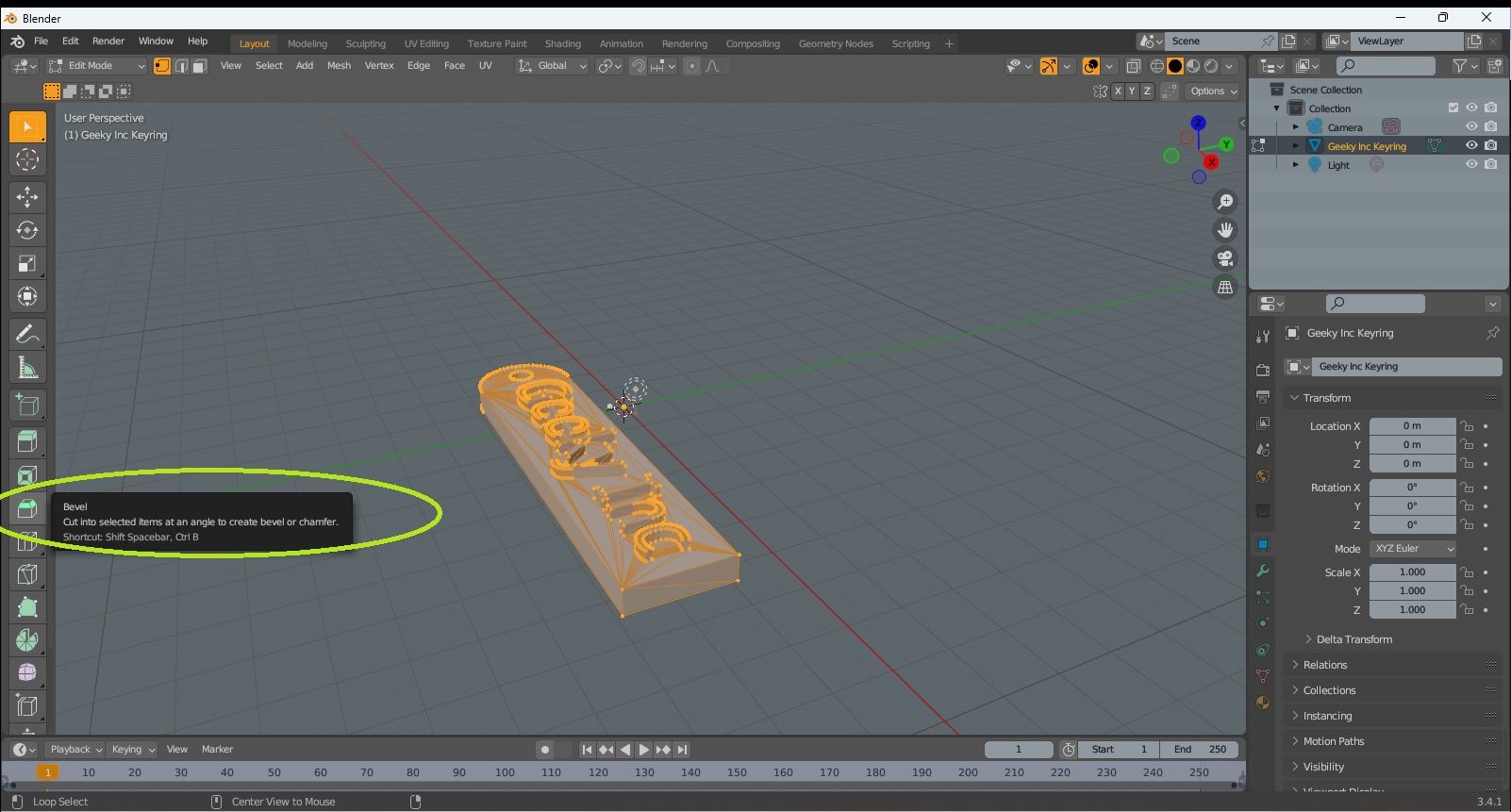1511x812 pixels.
Task: Open the Object properties tab
Action: click(1263, 544)
